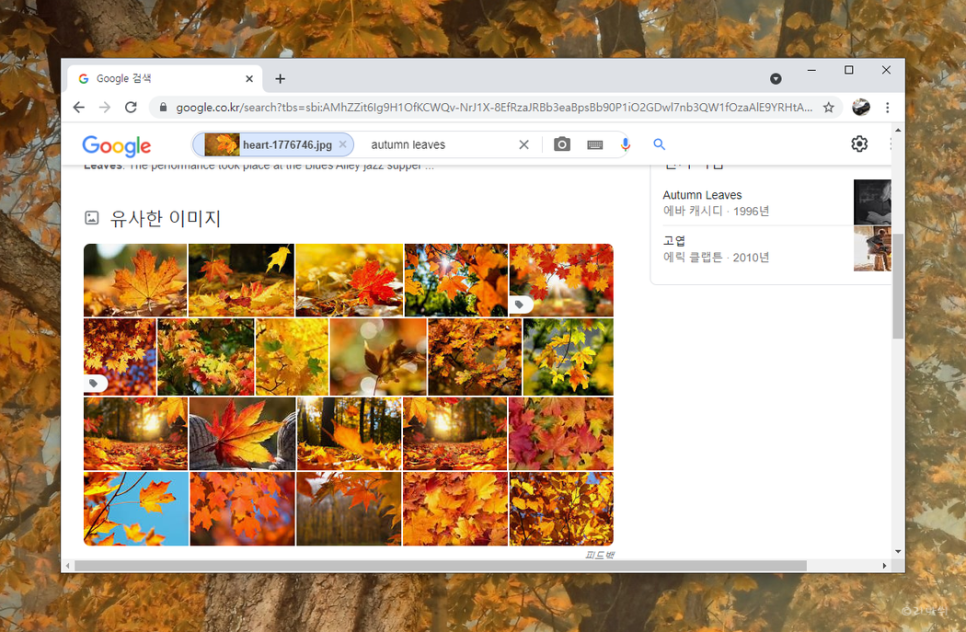This screenshot has width=966, height=632.
Task: Open maple leaf on gray knit thumbnail
Action: coord(243,434)
